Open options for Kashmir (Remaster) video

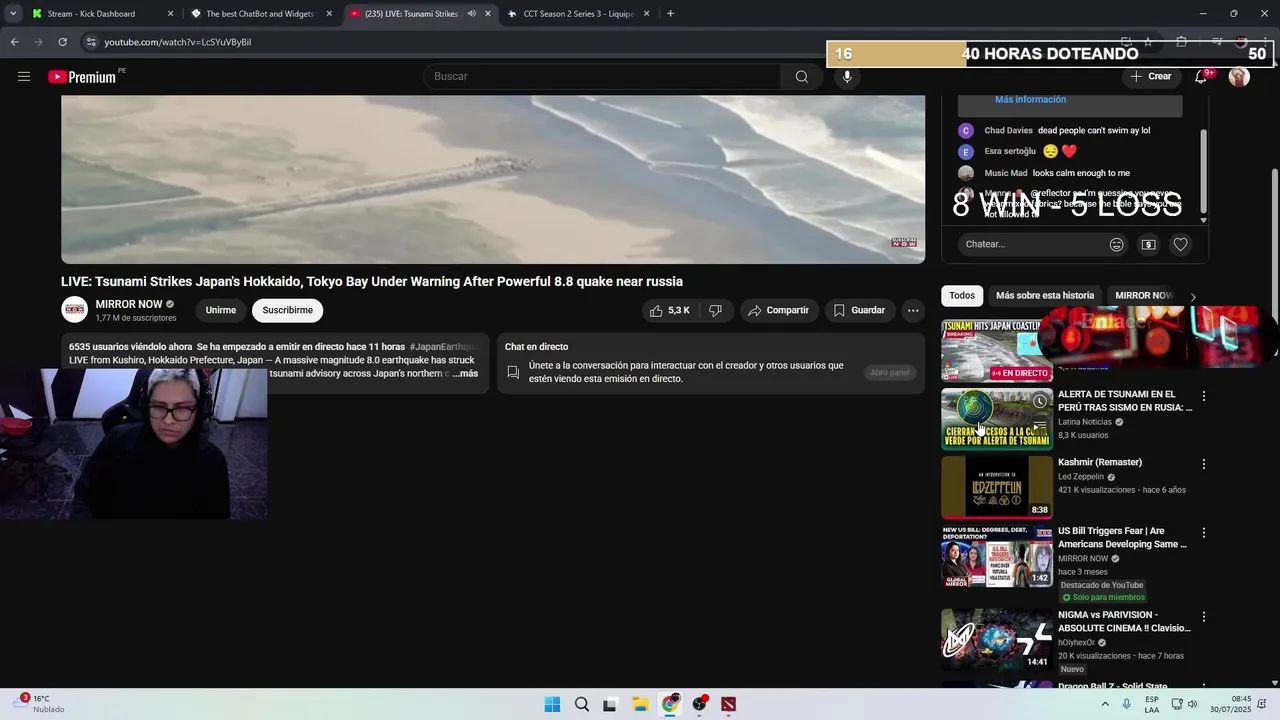point(1204,464)
